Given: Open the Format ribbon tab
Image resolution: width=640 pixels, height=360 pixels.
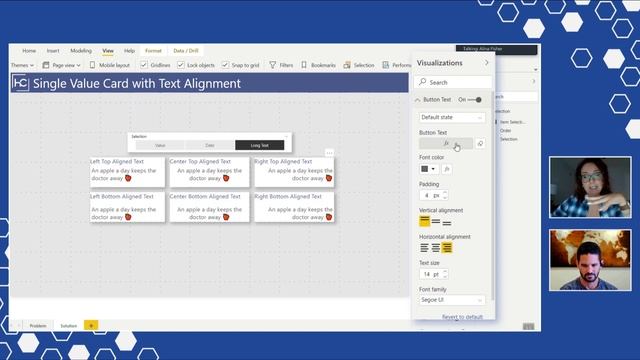Looking at the screenshot, I should (153, 51).
